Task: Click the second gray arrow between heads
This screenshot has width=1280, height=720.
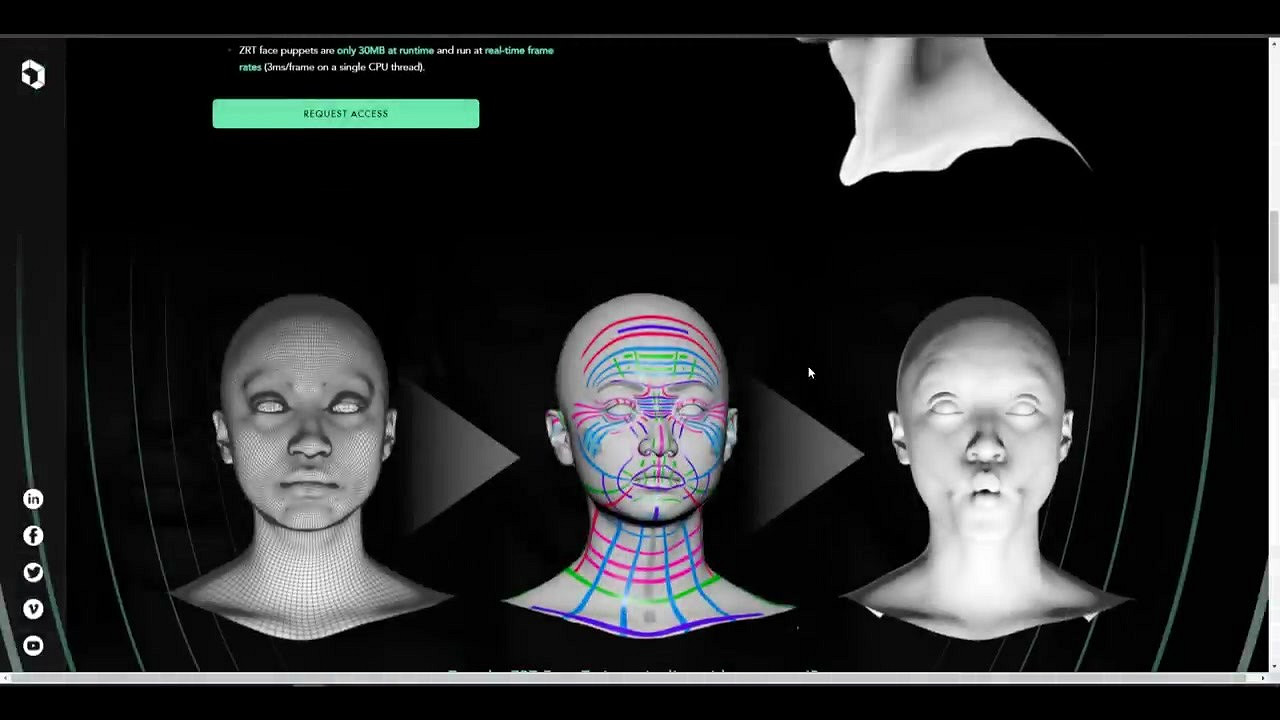Action: click(805, 455)
